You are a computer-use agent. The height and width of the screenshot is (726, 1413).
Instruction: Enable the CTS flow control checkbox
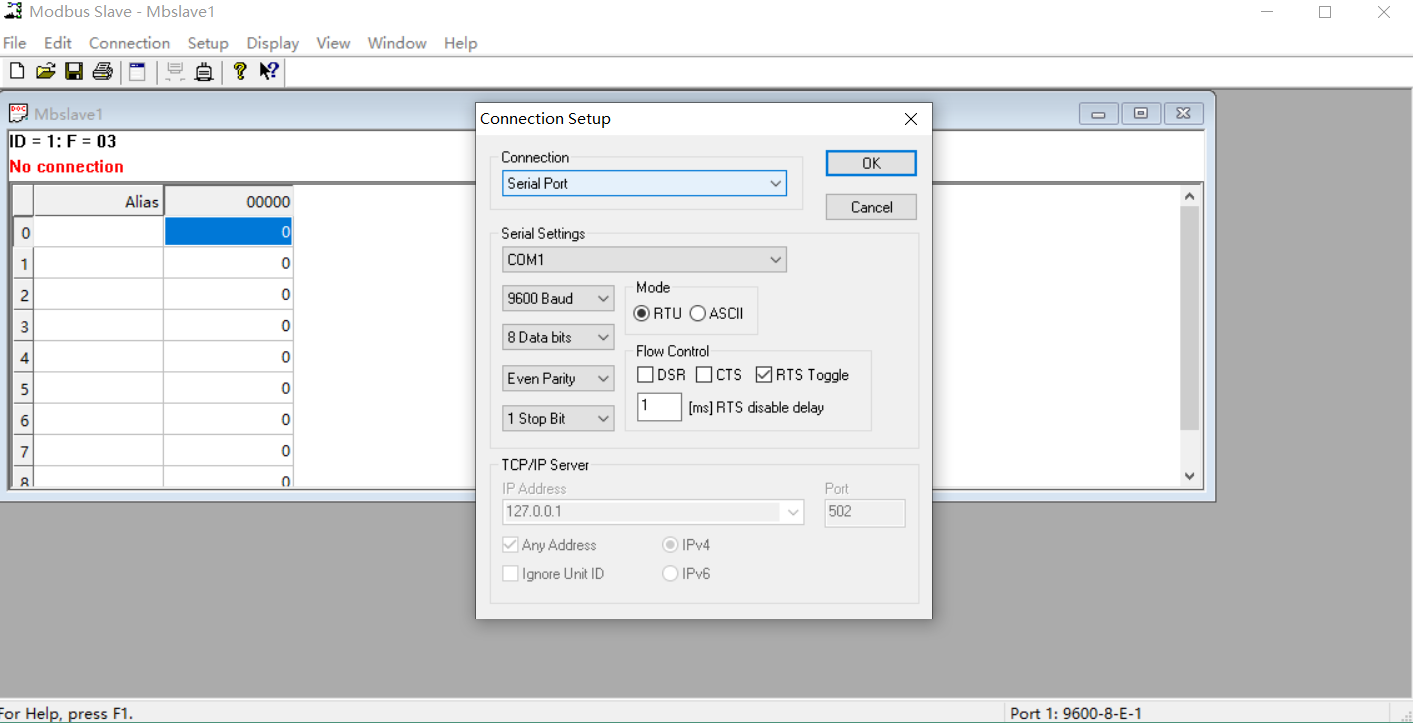tap(704, 375)
